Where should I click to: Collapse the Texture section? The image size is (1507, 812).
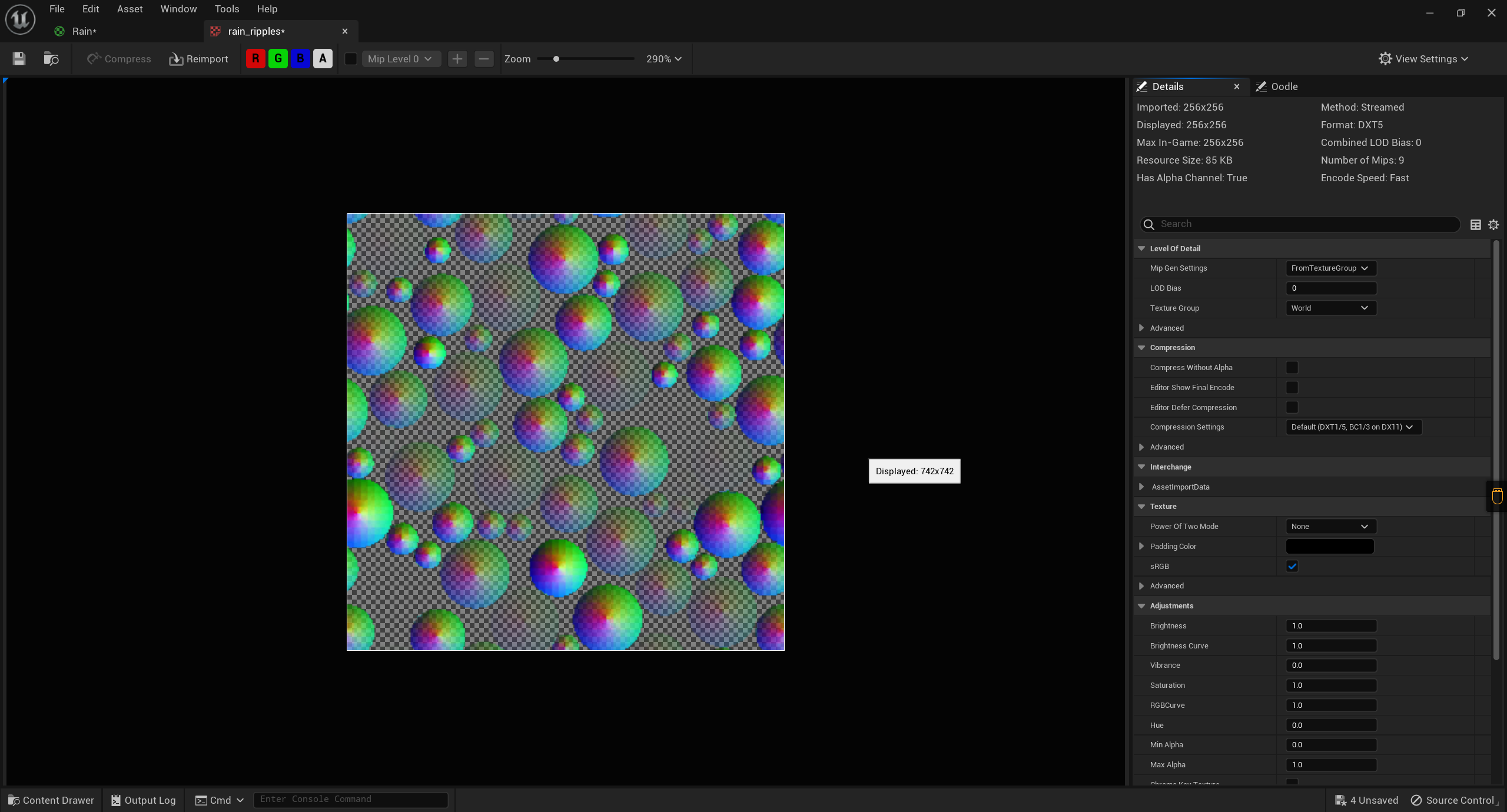tap(1141, 507)
